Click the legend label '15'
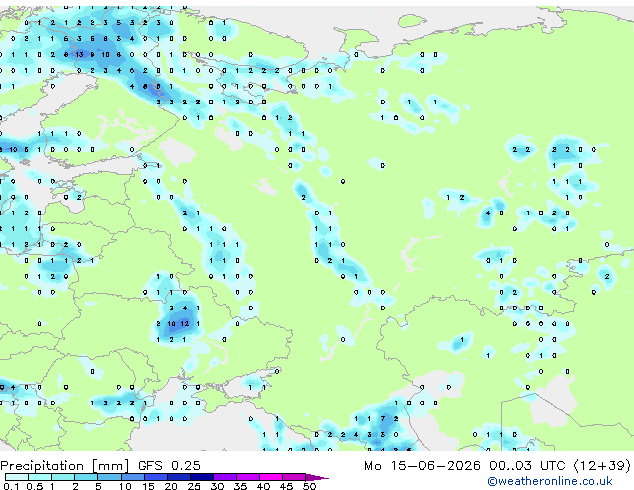Screen dimensions: 634x490 click(x=148, y=486)
